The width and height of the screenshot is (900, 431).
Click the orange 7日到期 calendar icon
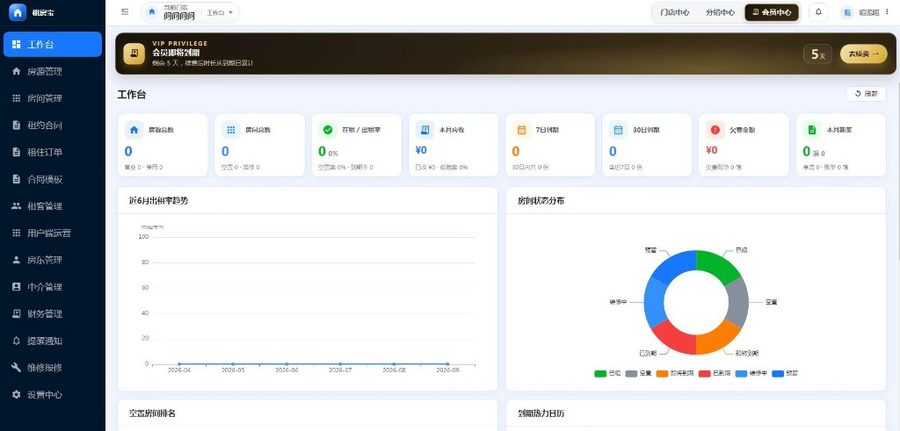522,130
